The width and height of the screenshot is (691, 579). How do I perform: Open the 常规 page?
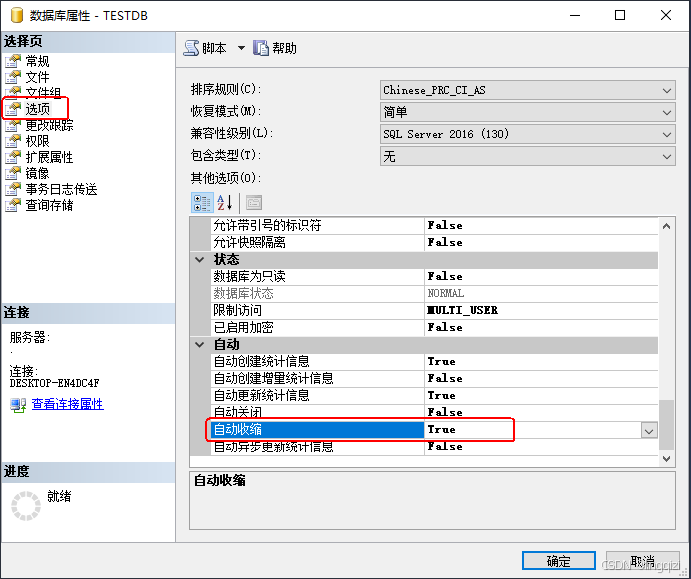37,61
